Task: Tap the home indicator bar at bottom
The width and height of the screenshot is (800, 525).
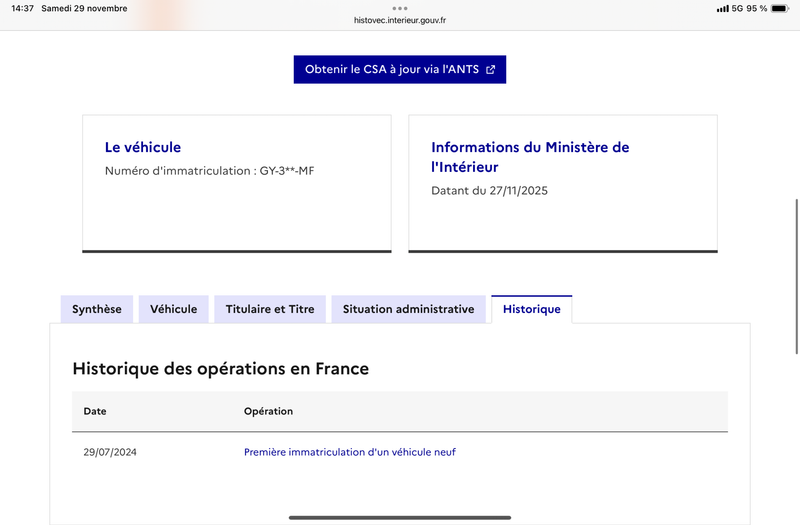Action: (x=400, y=517)
